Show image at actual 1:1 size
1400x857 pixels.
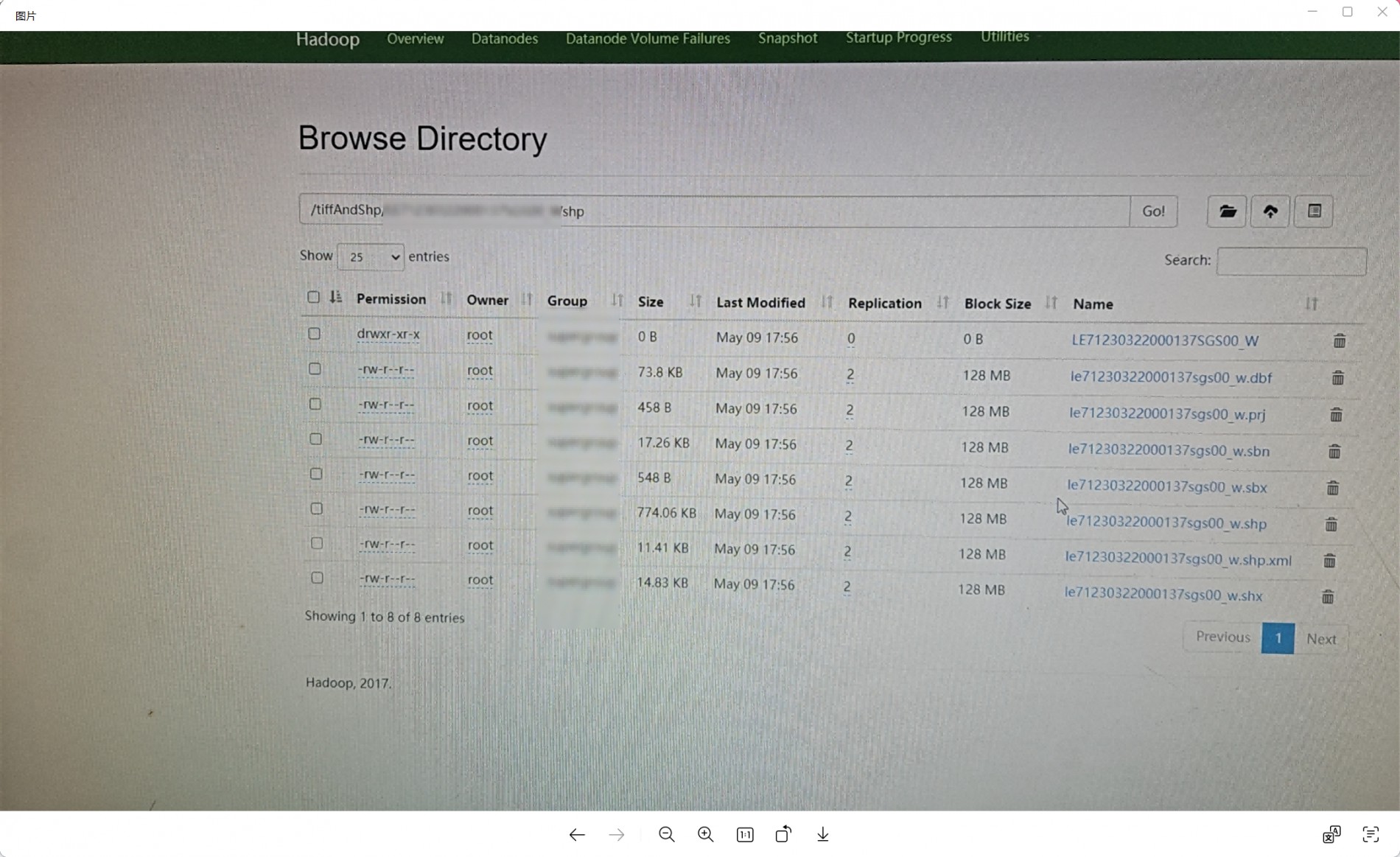click(x=745, y=834)
